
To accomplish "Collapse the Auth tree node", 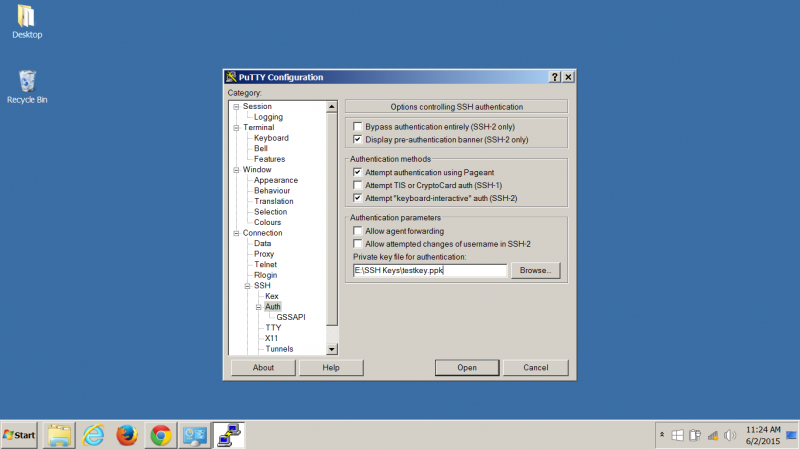I will 259,307.
